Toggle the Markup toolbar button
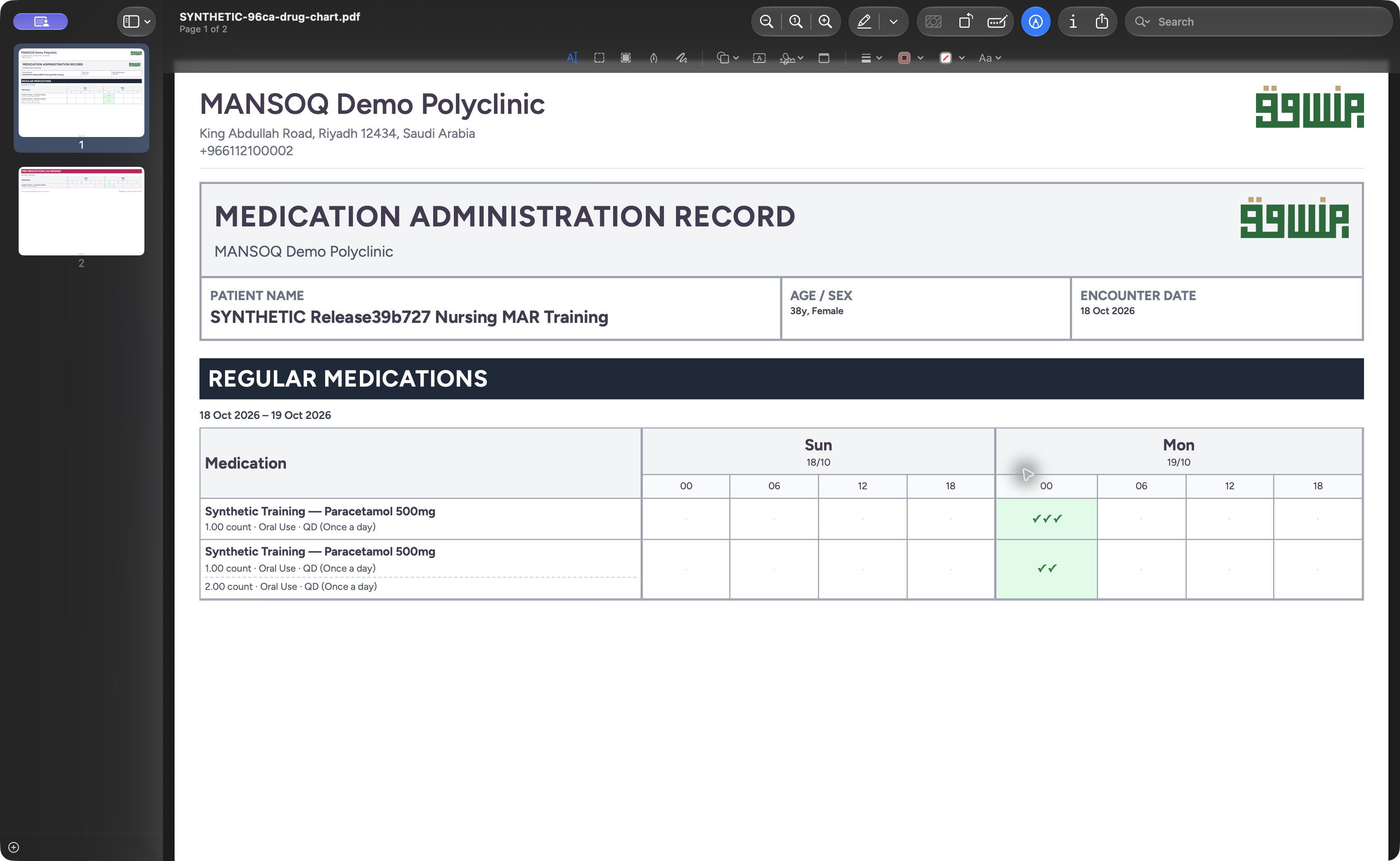The image size is (1400, 861). 1036,22
